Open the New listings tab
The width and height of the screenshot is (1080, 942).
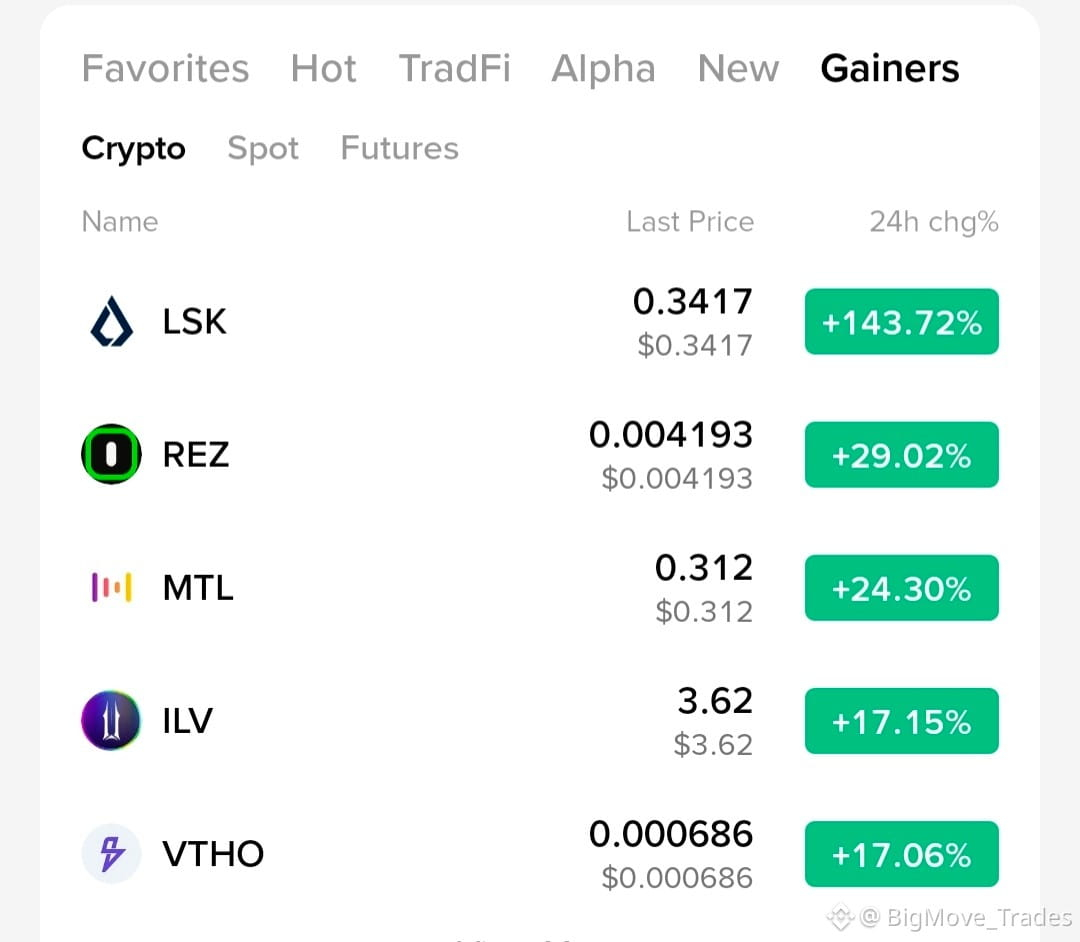click(738, 68)
